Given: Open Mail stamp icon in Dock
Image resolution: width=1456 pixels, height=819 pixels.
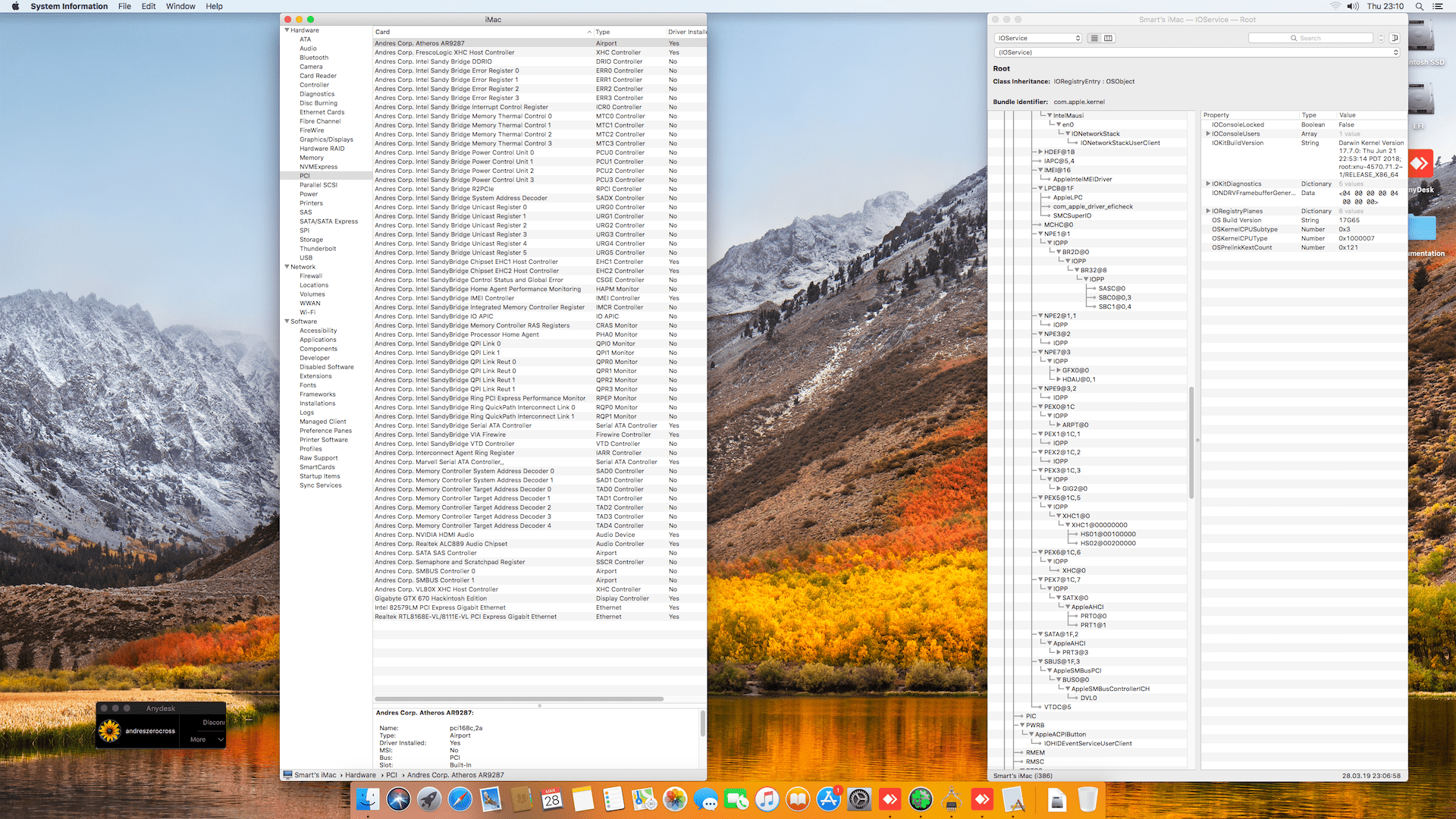Looking at the screenshot, I should [491, 799].
